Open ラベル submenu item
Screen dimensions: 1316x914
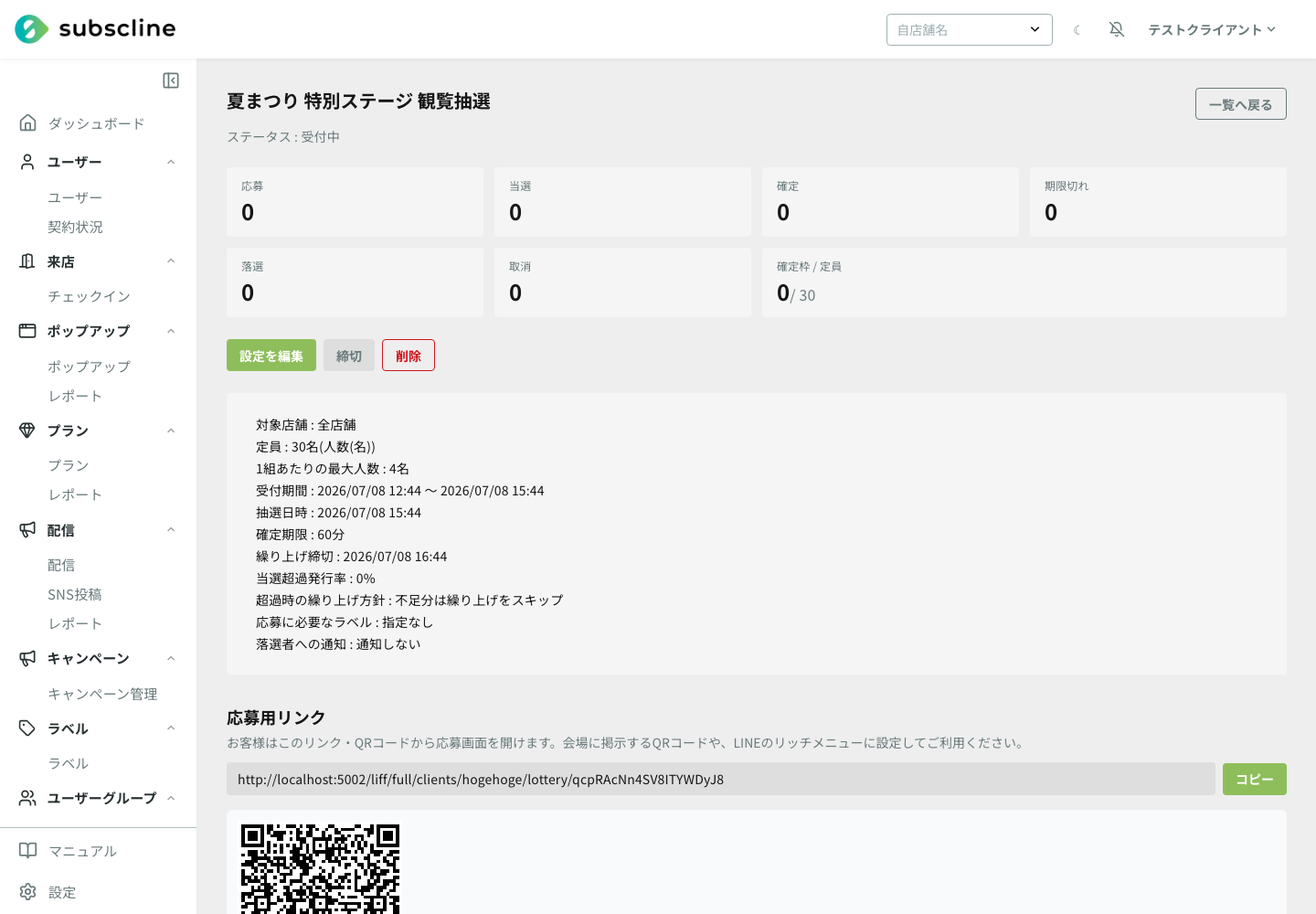coord(69,763)
